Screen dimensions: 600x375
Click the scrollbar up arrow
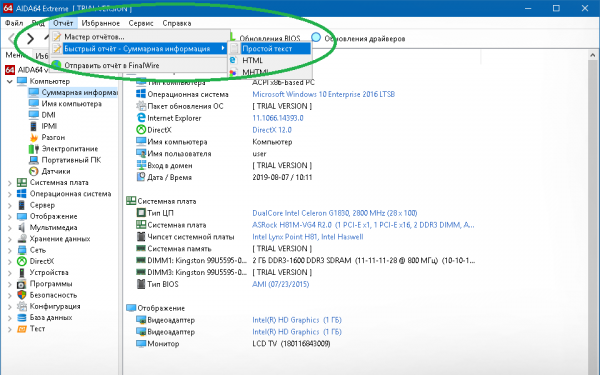593,56
